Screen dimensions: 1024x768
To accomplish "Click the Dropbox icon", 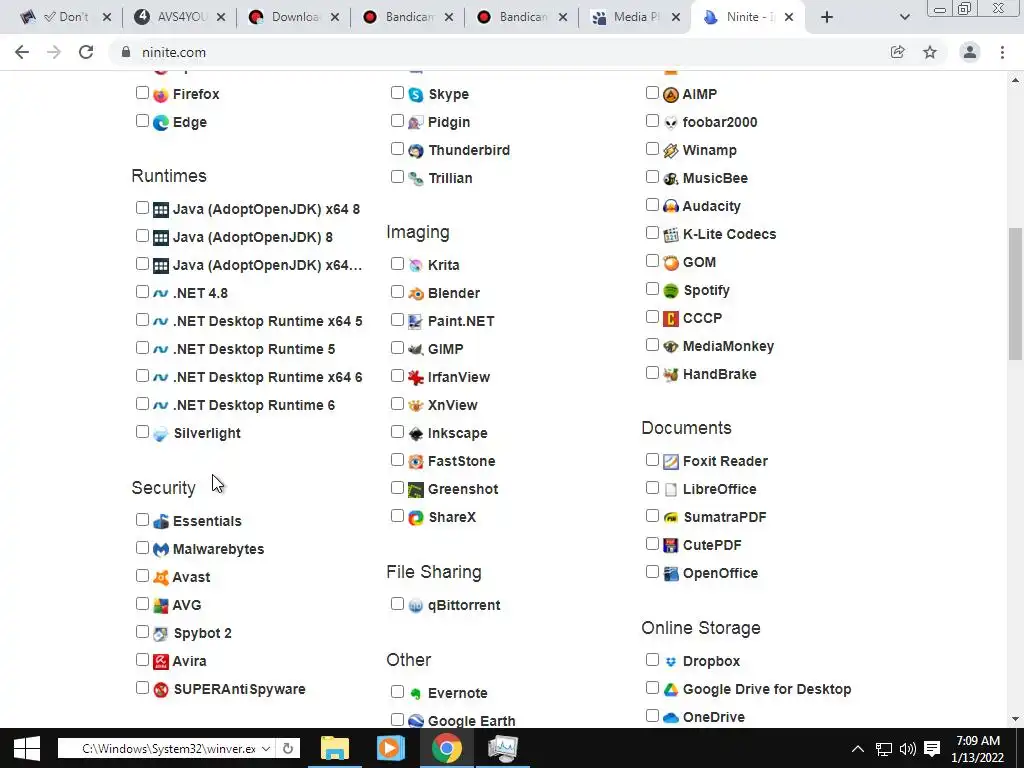I will (x=671, y=662).
